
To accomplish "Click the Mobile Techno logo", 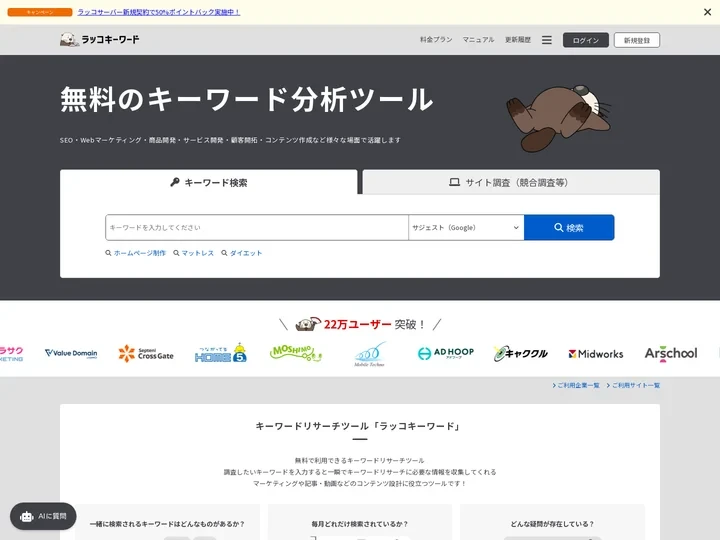I will [370, 354].
